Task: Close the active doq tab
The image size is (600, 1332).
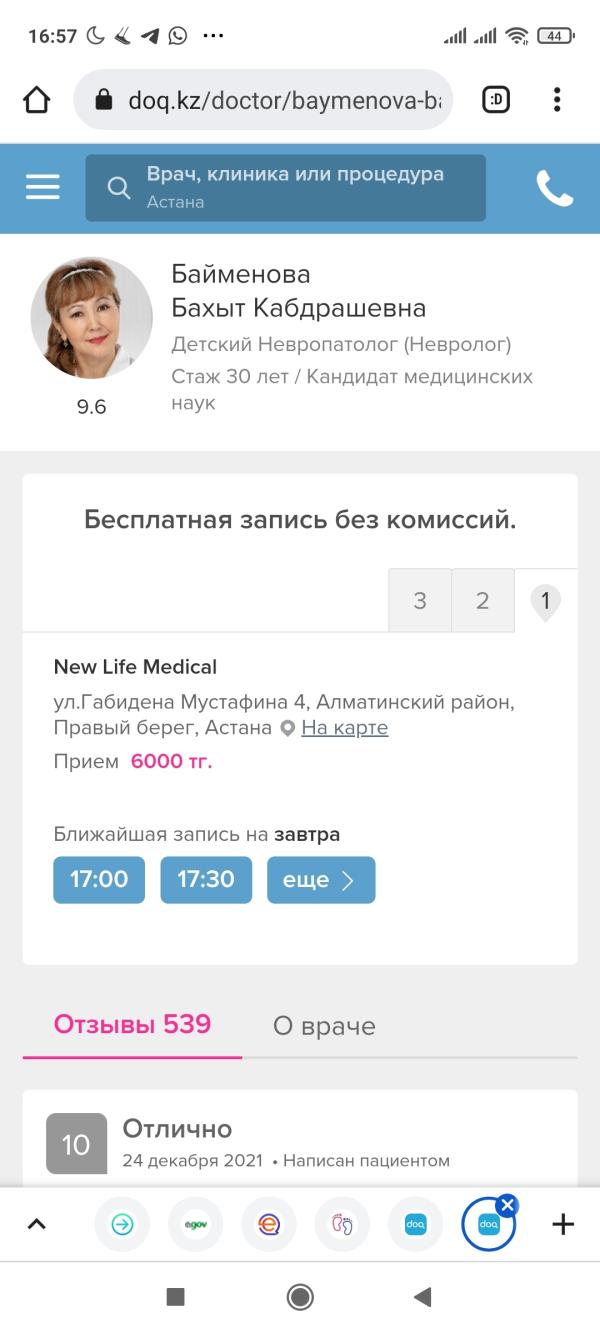Action: (507, 1205)
